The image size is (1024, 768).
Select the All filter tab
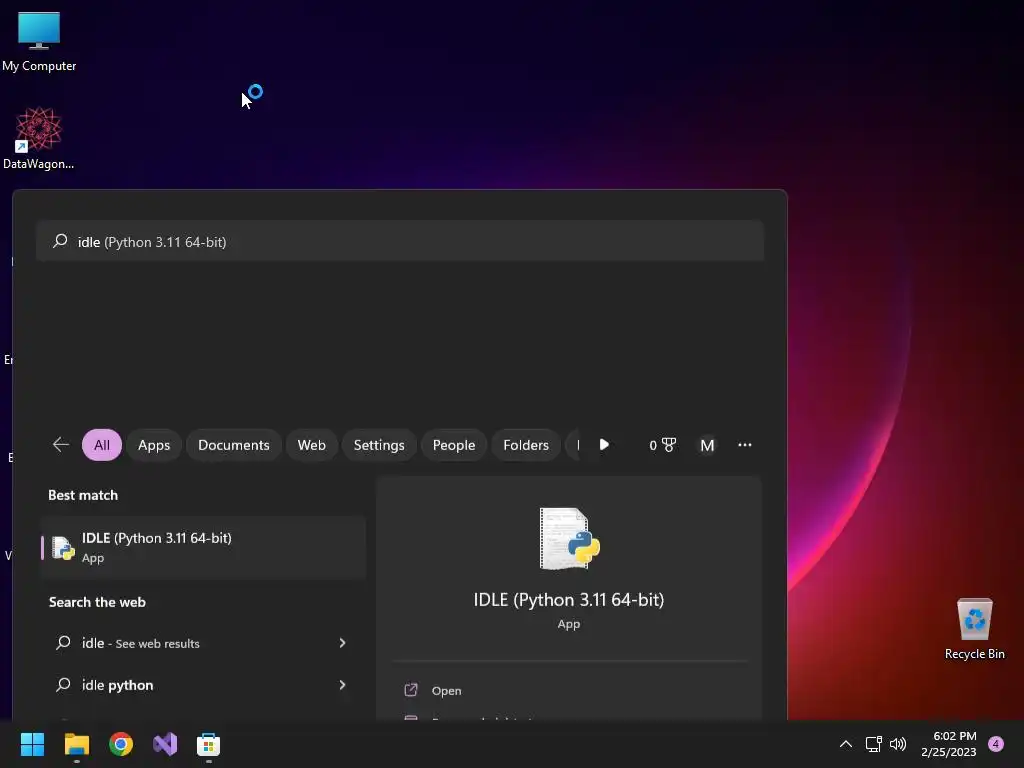tap(102, 445)
